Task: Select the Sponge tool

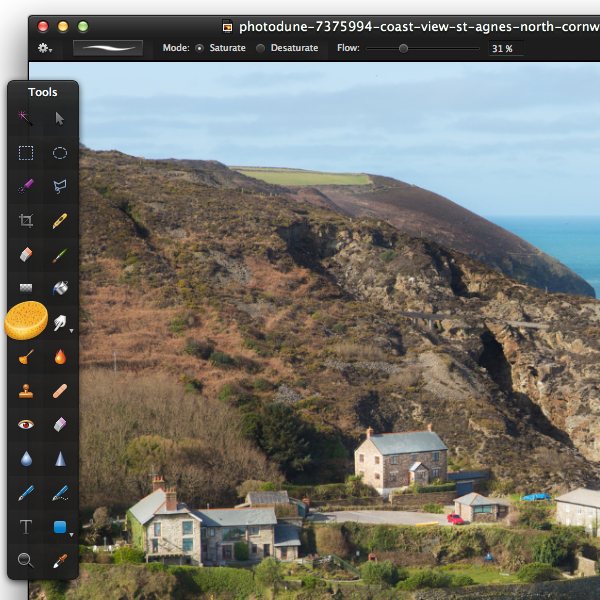Action: (26, 320)
